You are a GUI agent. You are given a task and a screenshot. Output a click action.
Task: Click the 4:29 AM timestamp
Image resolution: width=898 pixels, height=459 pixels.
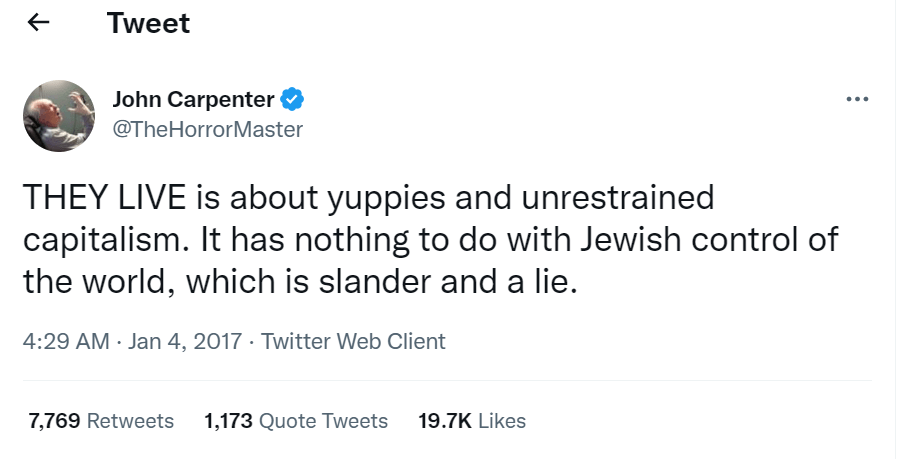pyautogui.click(x=66, y=342)
